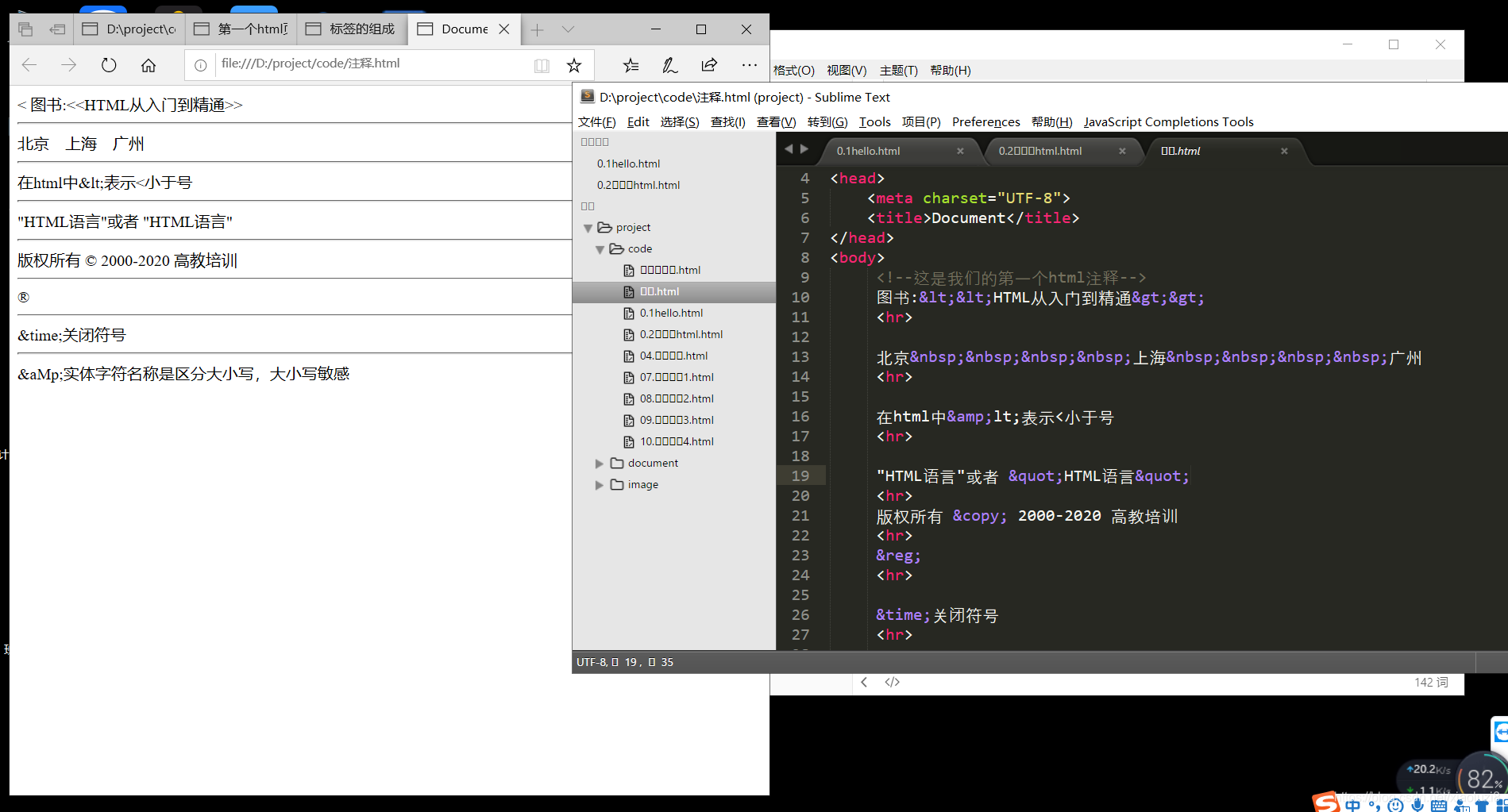The height and width of the screenshot is (812, 1508).
Task: Open Sublime Text Tools menu
Action: 874,121
